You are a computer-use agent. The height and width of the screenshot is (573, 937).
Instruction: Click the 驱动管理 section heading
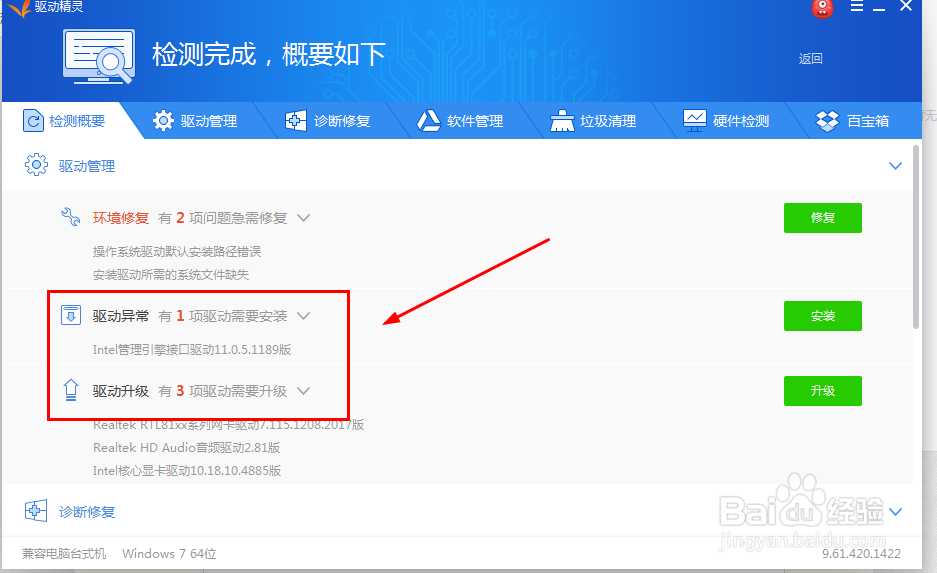[x=87, y=166]
